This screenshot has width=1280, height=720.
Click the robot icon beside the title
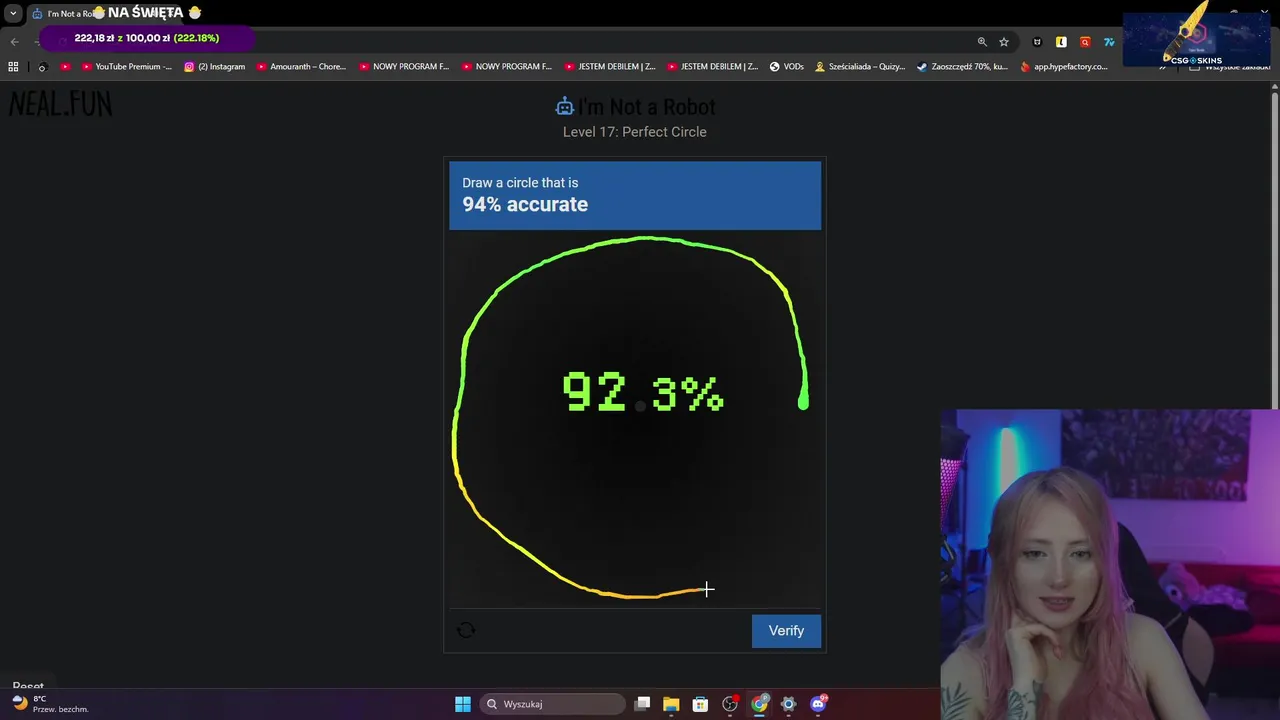[x=565, y=106]
